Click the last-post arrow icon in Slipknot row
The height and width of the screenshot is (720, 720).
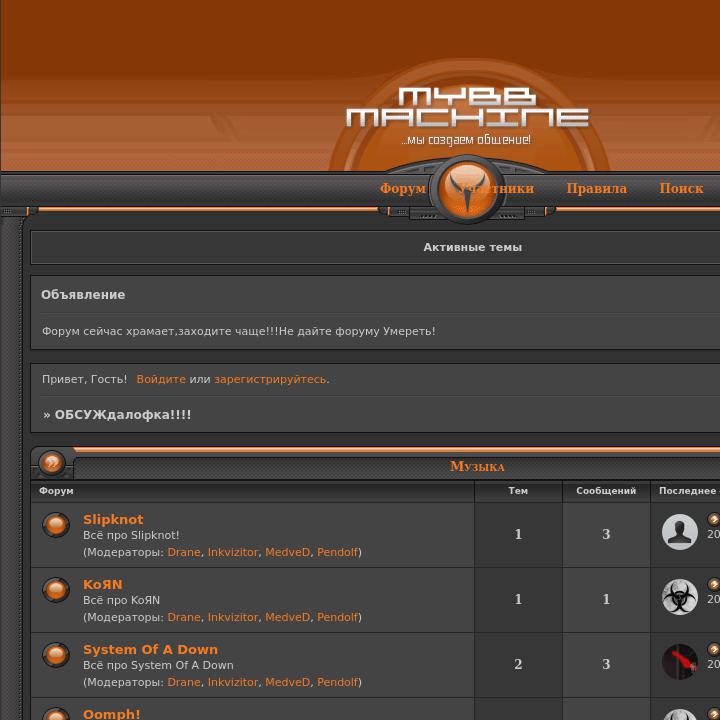click(x=714, y=519)
